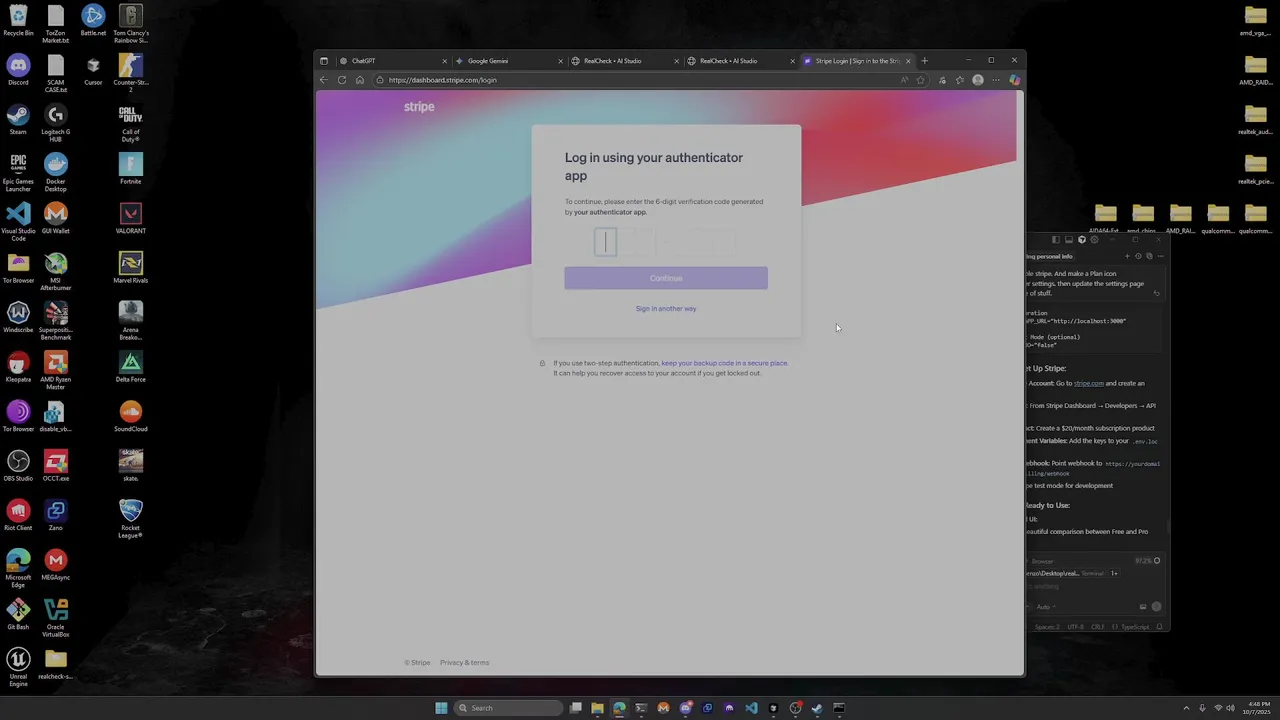This screenshot has width=1280, height=720.
Task: Open the Recycle Bin desktop icon
Action: [x=18, y=20]
